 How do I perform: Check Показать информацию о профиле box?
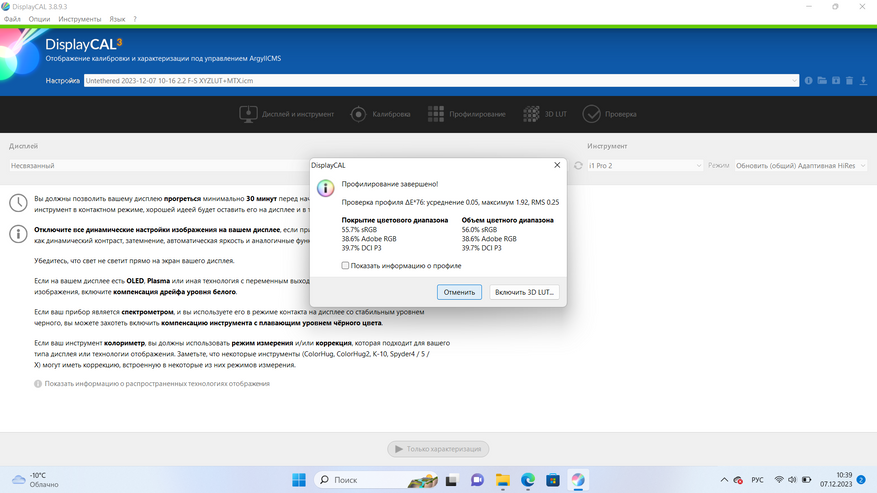point(345,266)
